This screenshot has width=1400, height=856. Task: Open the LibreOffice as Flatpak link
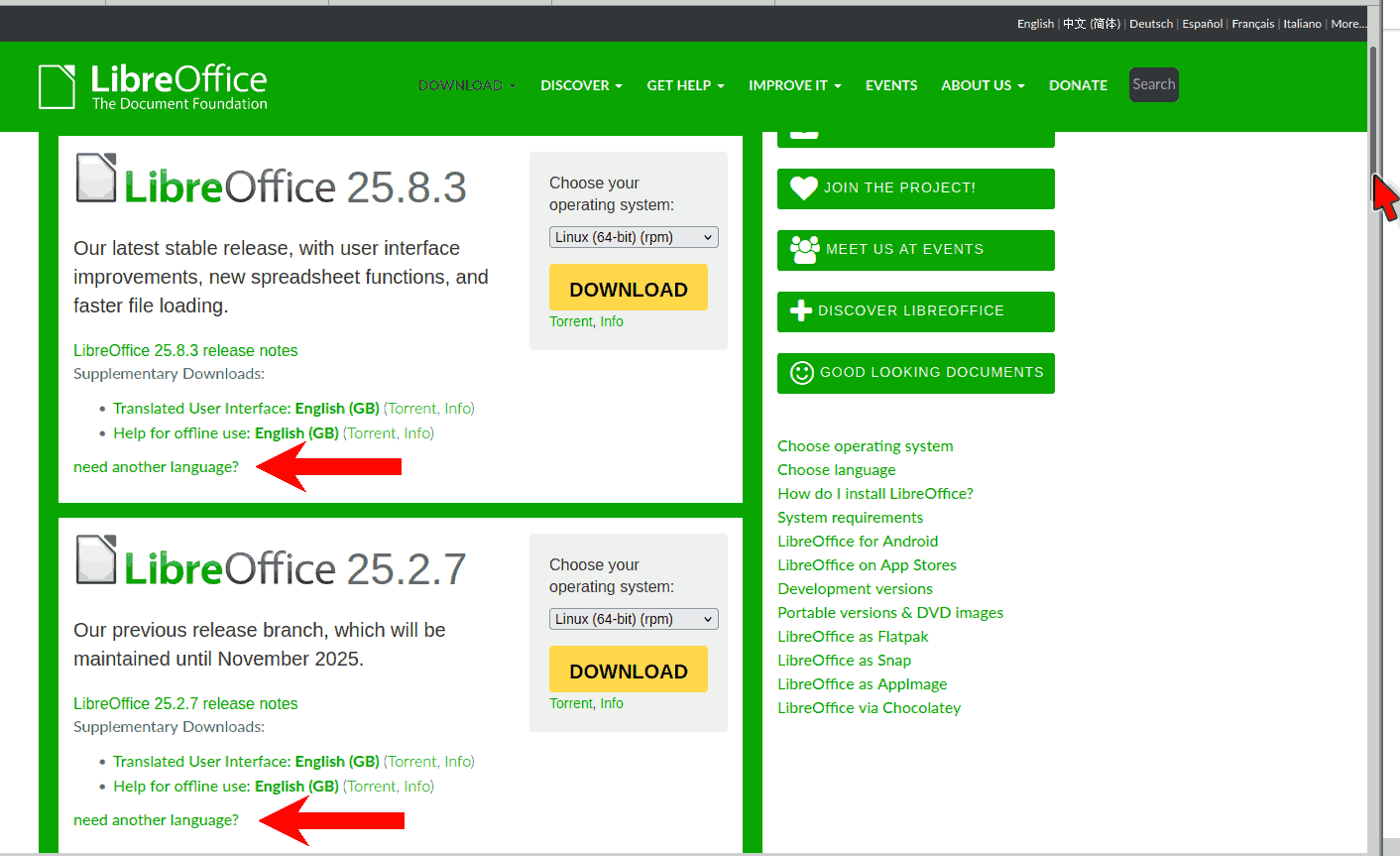[853, 637]
